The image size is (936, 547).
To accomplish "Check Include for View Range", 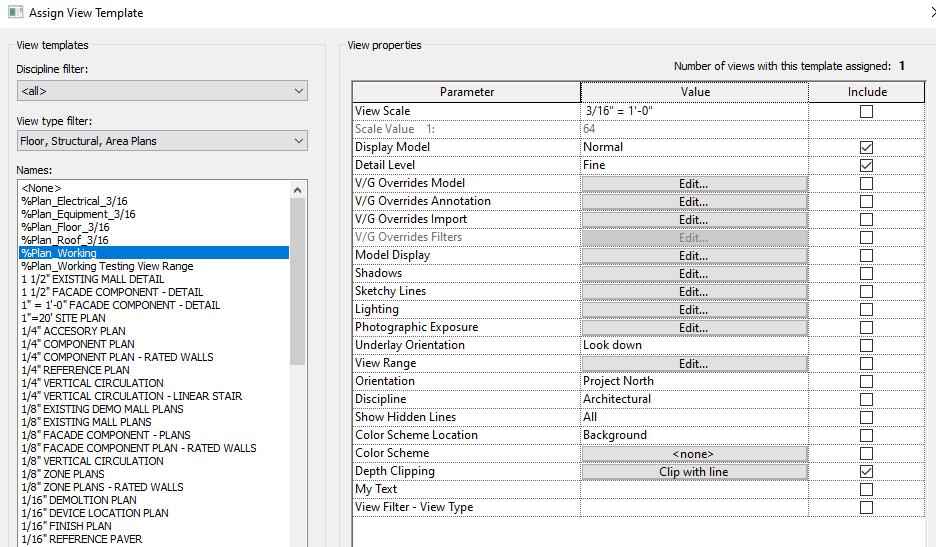I will (x=866, y=363).
